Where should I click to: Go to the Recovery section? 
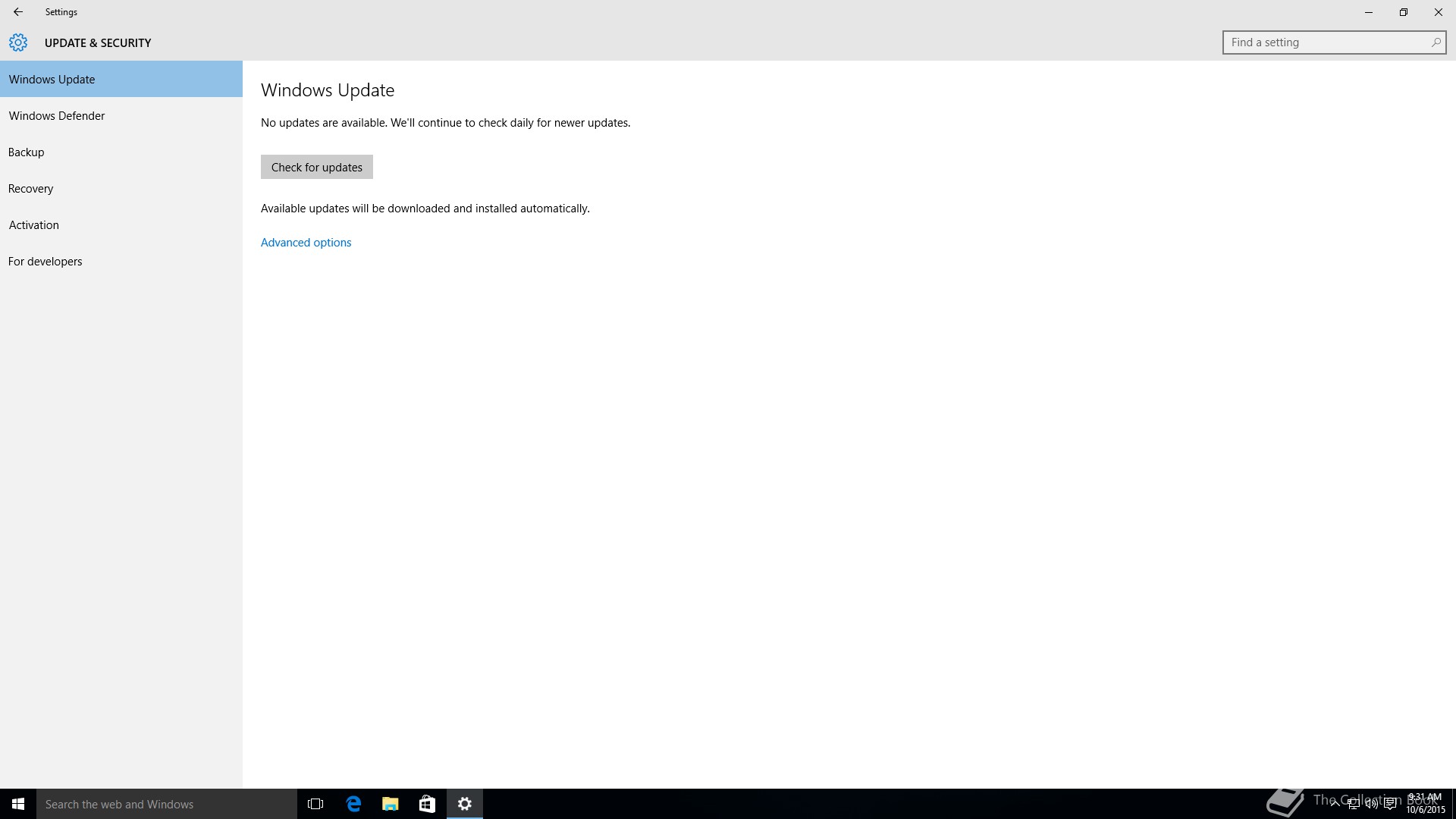pyautogui.click(x=121, y=188)
